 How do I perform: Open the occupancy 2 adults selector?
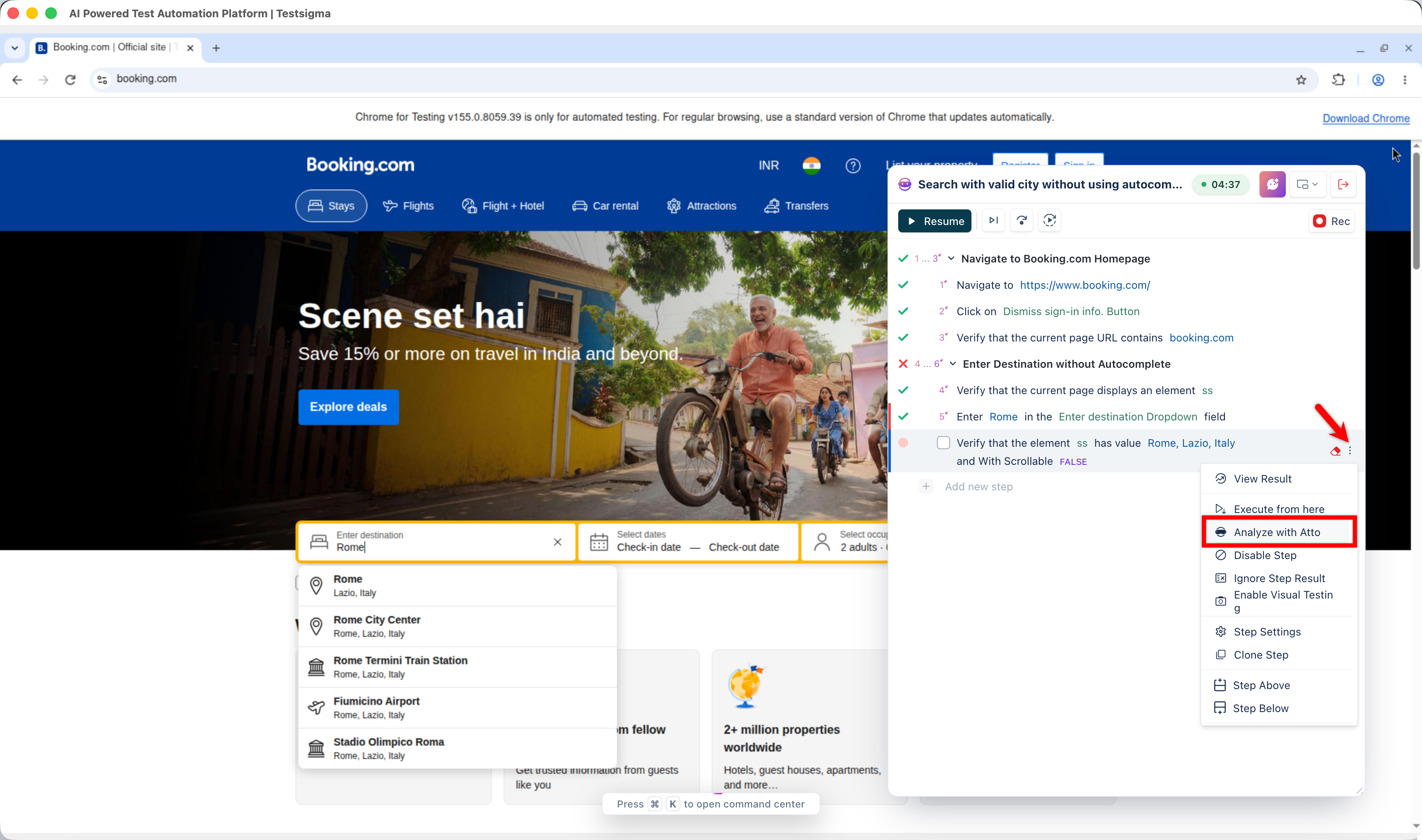[845, 542]
